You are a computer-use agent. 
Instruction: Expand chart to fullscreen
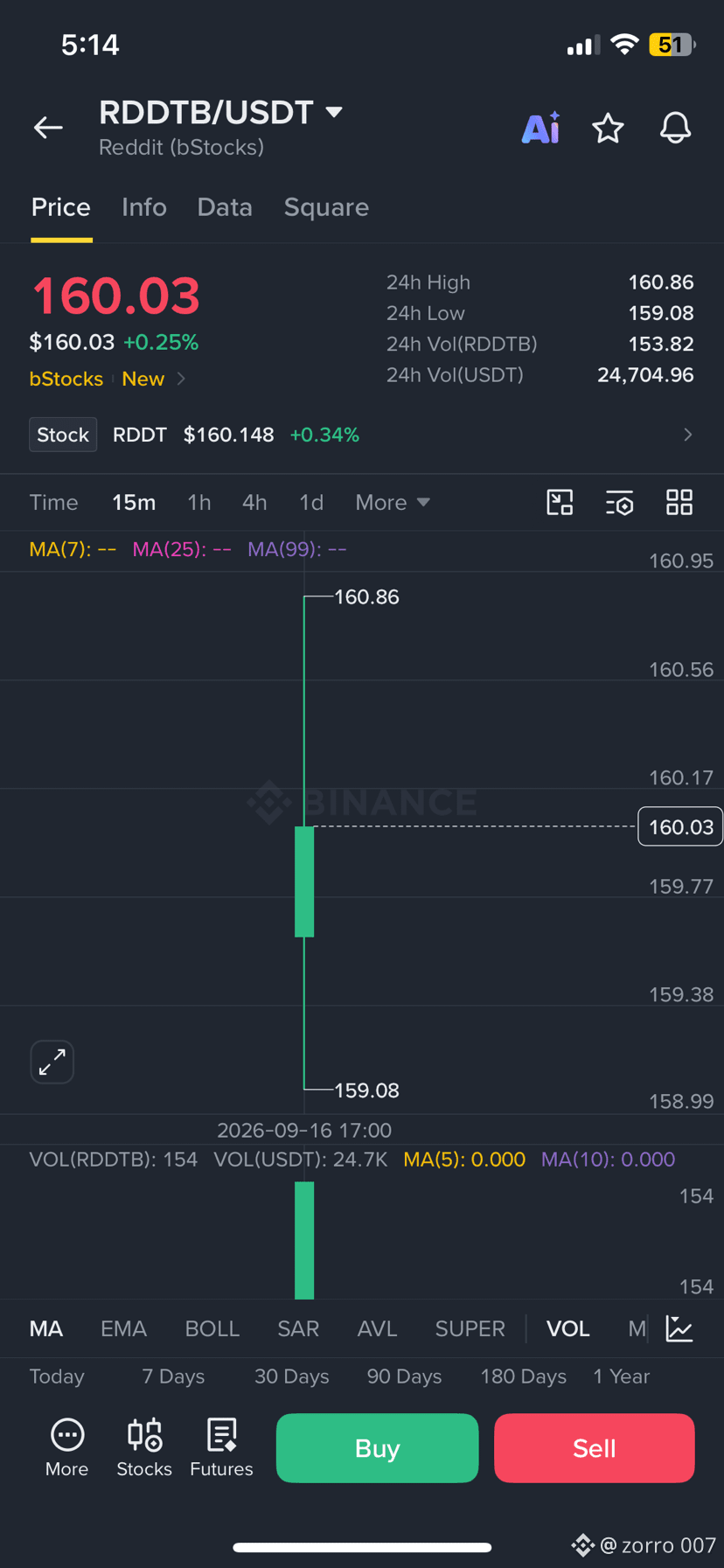[52, 1062]
